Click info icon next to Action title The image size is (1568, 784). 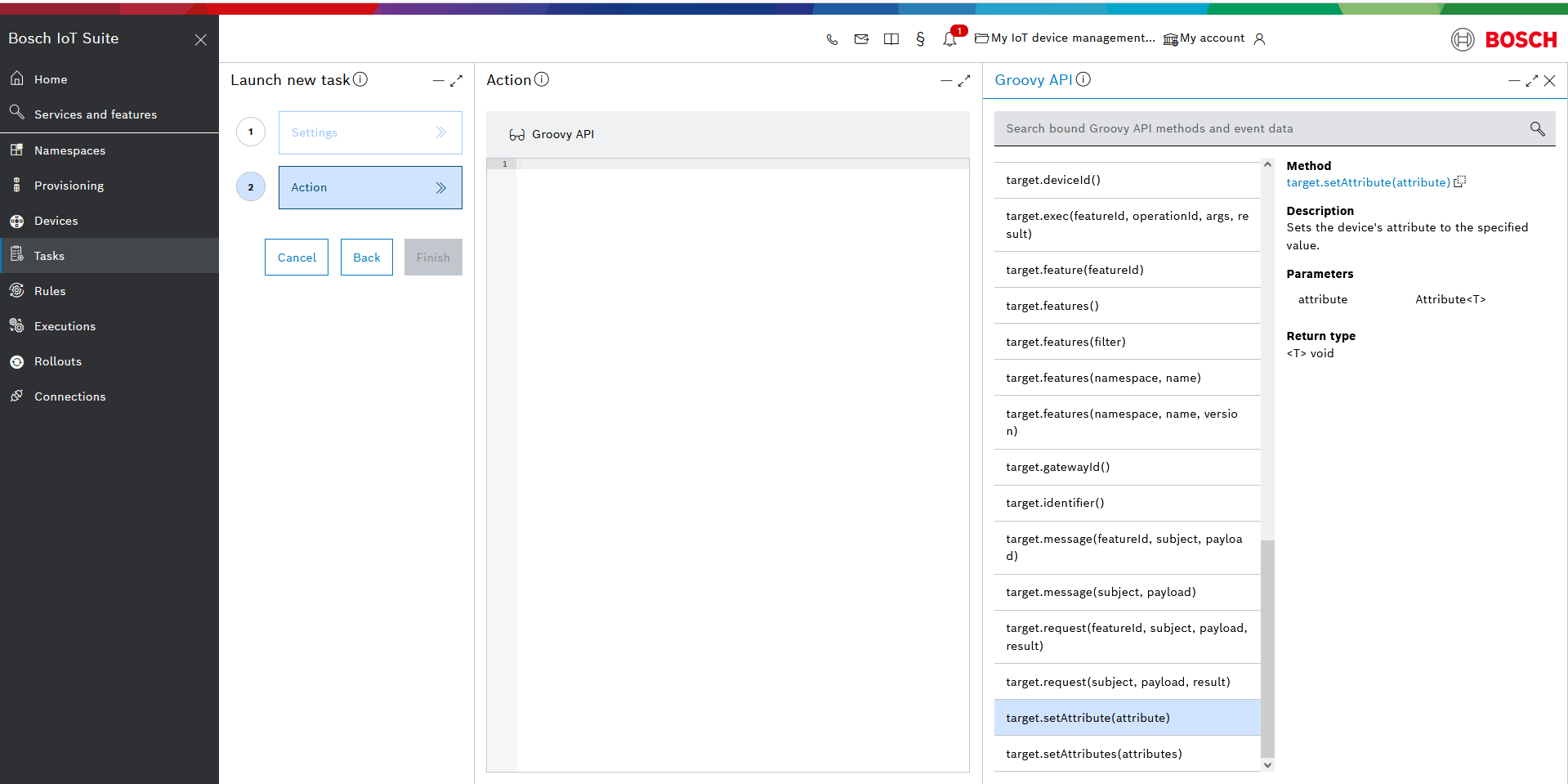[x=542, y=79]
